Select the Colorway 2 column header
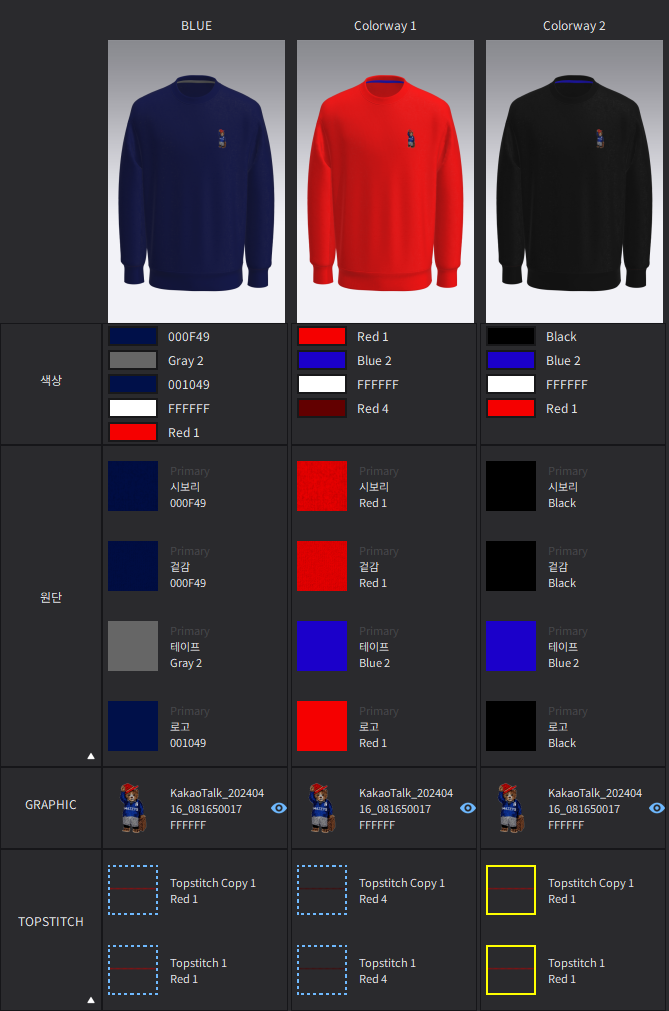Screen dimensions: 669x1011 tap(574, 26)
